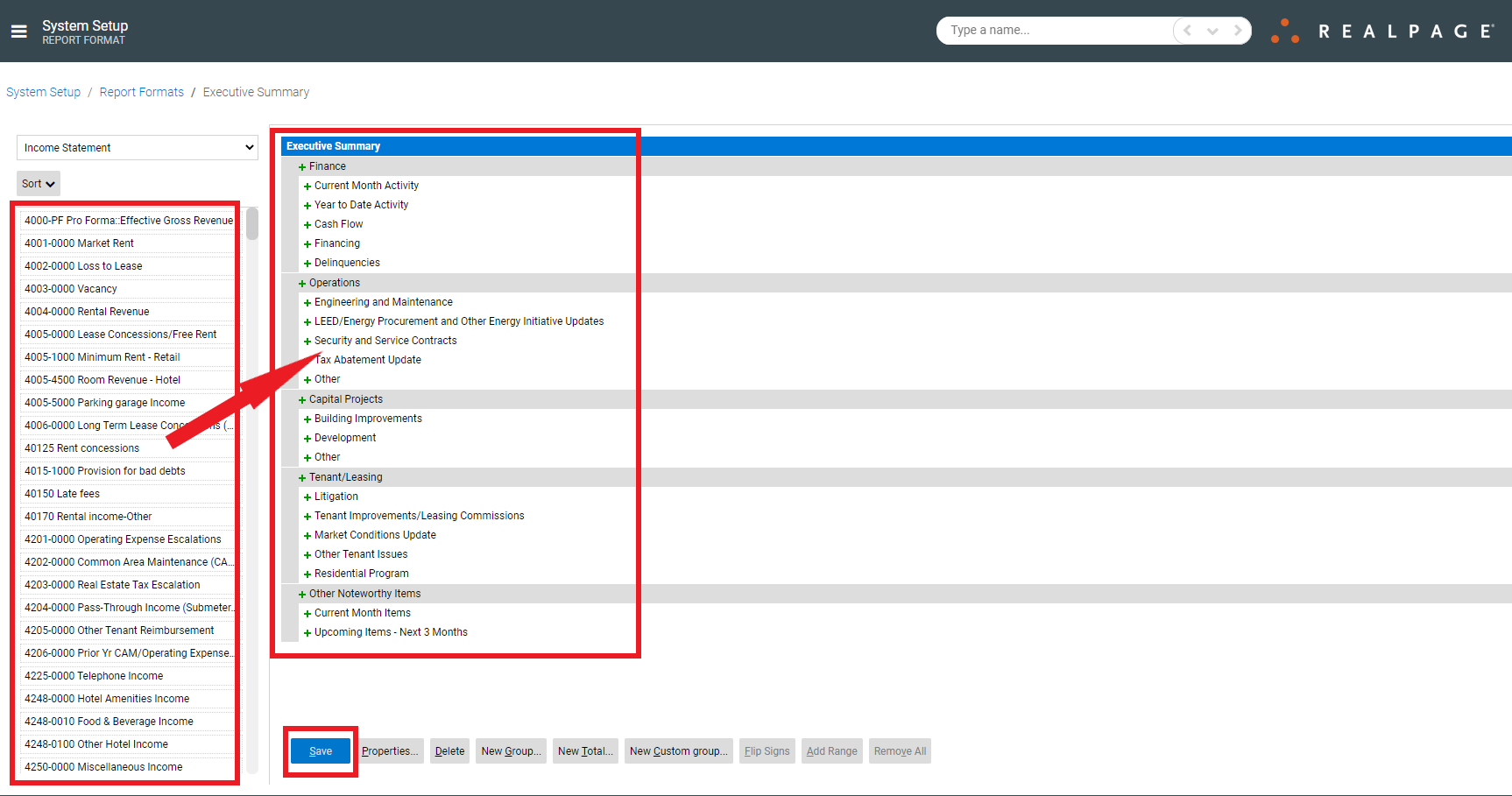Expand Development plus icon

tap(307, 439)
